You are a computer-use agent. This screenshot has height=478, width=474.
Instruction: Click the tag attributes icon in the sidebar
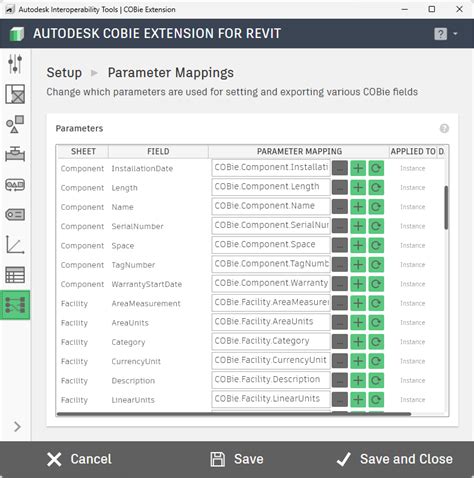15,215
